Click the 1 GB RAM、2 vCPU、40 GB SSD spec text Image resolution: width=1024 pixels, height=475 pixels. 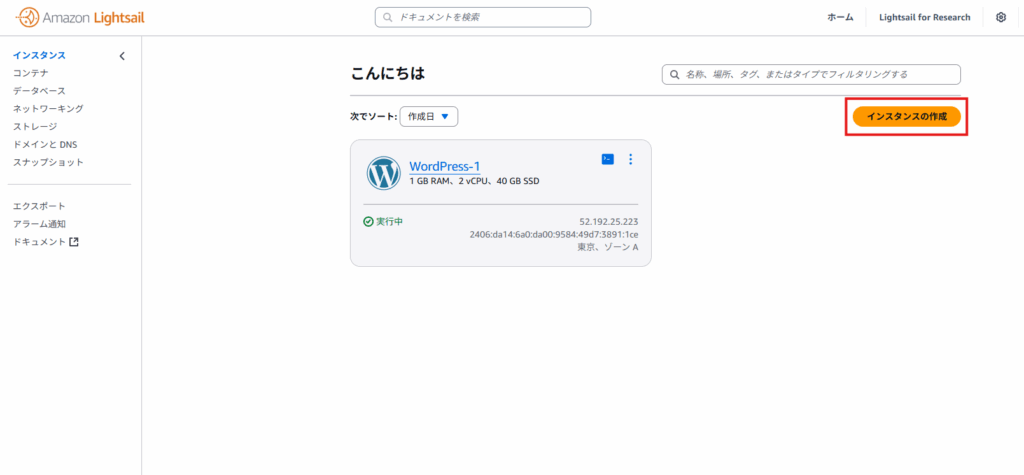[474, 181]
